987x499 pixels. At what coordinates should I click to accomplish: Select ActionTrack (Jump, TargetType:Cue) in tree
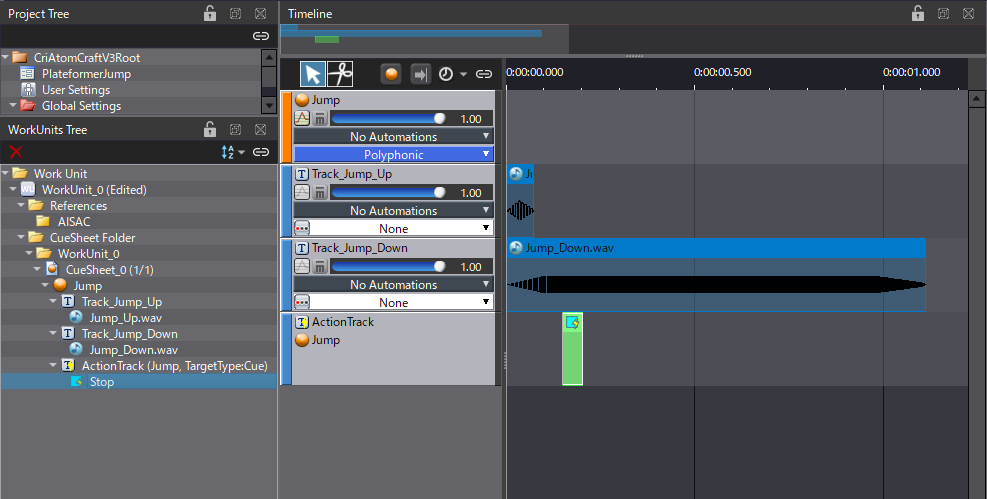pos(174,366)
